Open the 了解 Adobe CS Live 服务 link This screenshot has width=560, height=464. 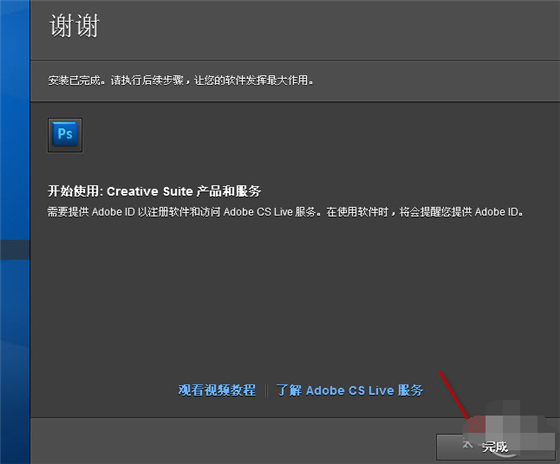pyautogui.click(x=350, y=390)
